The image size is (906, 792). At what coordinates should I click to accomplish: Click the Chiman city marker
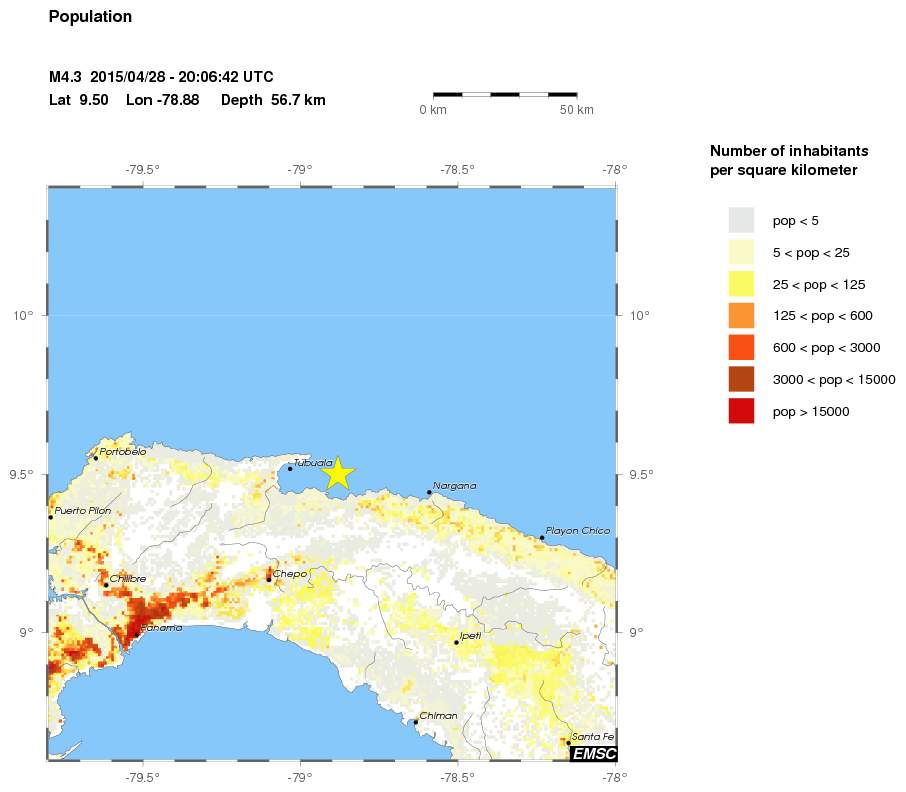(x=416, y=722)
